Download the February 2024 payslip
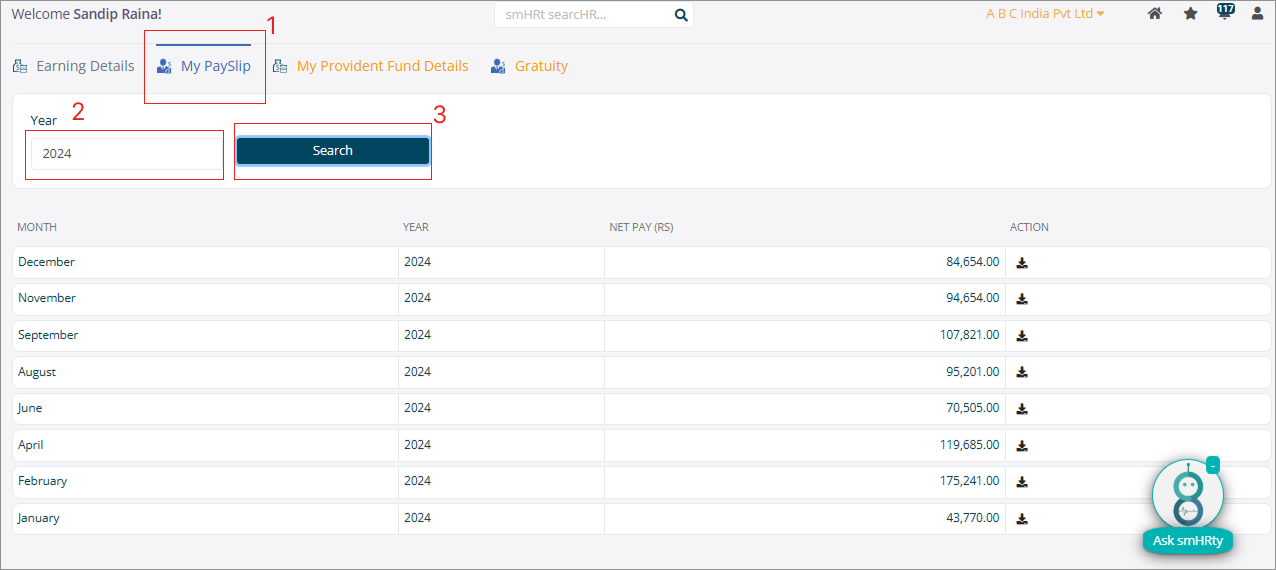This screenshot has height=570, width=1276. click(x=1022, y=482)
